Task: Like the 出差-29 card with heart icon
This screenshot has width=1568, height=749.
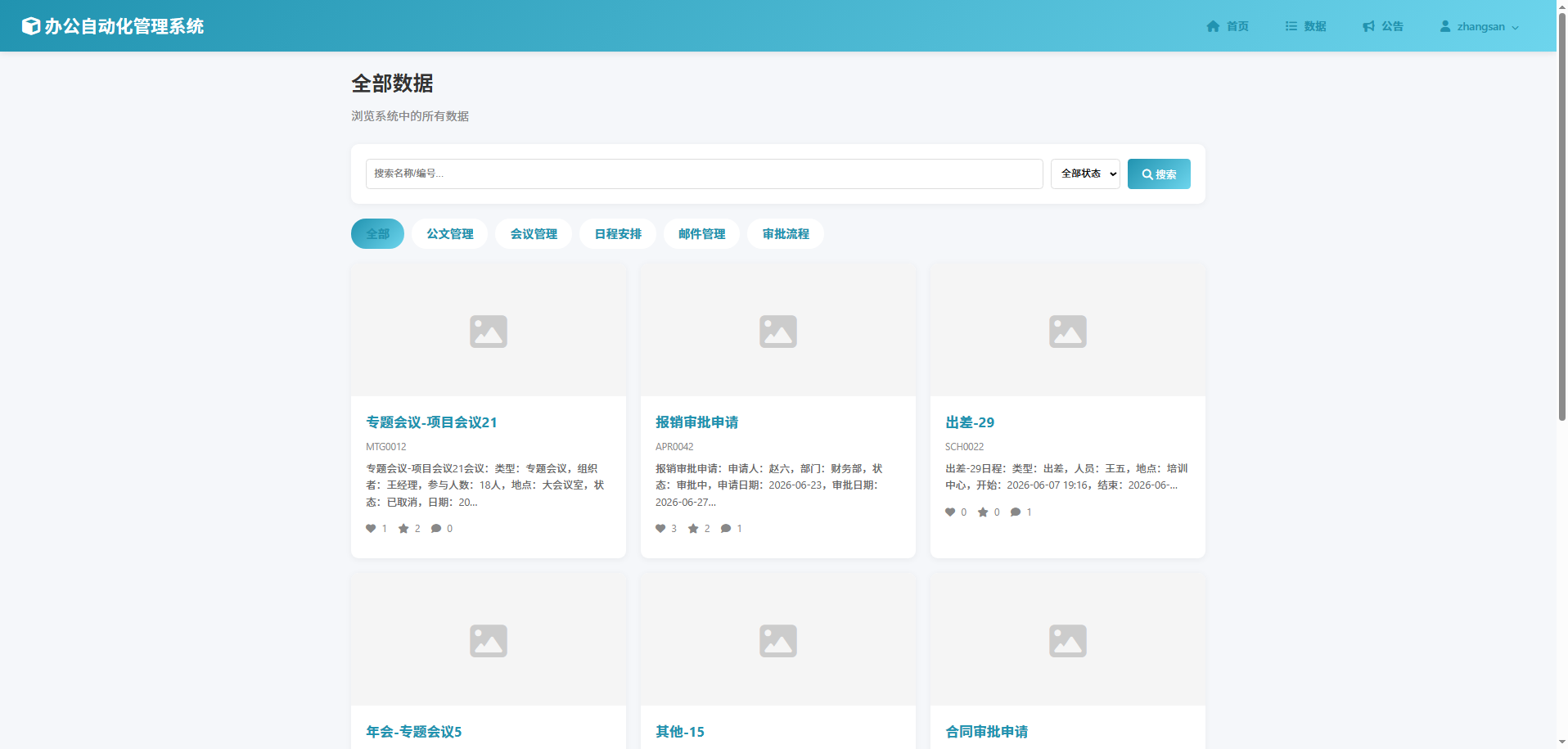Action: click(950, 512)
